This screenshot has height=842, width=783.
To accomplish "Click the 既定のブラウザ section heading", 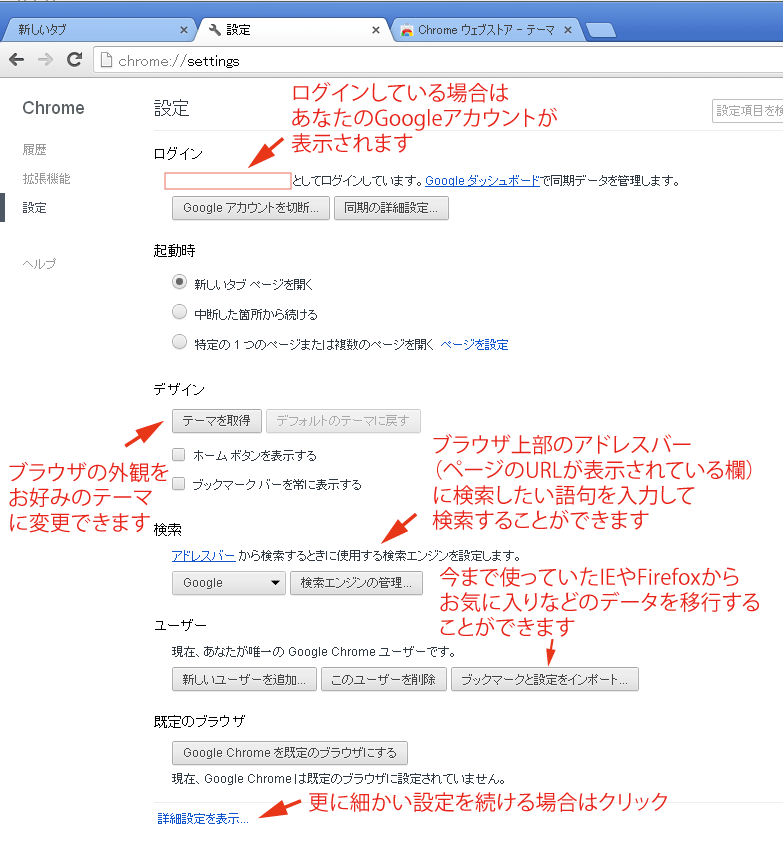I will [200, 722].
